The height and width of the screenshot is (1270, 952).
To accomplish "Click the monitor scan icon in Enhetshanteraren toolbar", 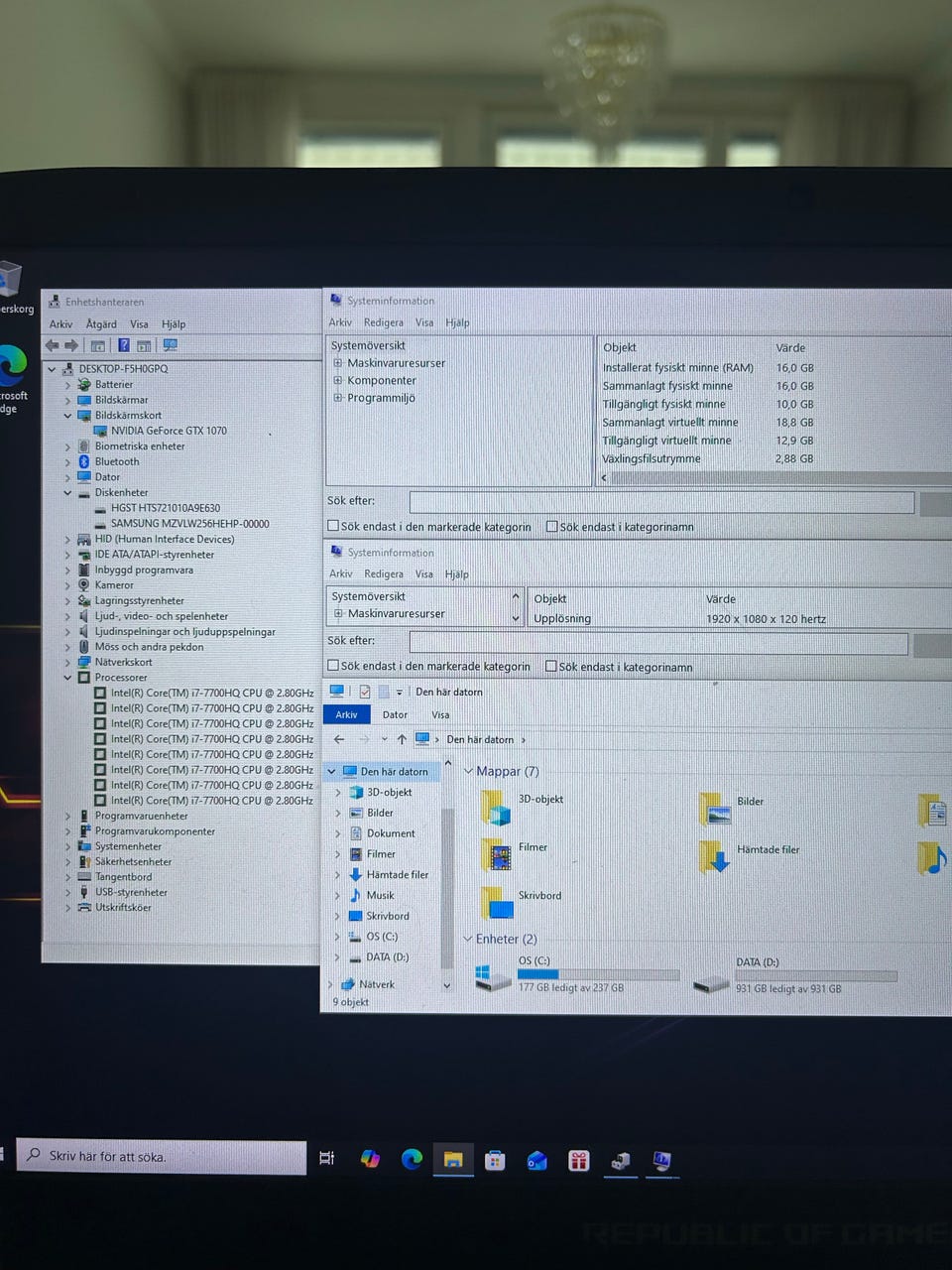I will (x=170, y=345).
